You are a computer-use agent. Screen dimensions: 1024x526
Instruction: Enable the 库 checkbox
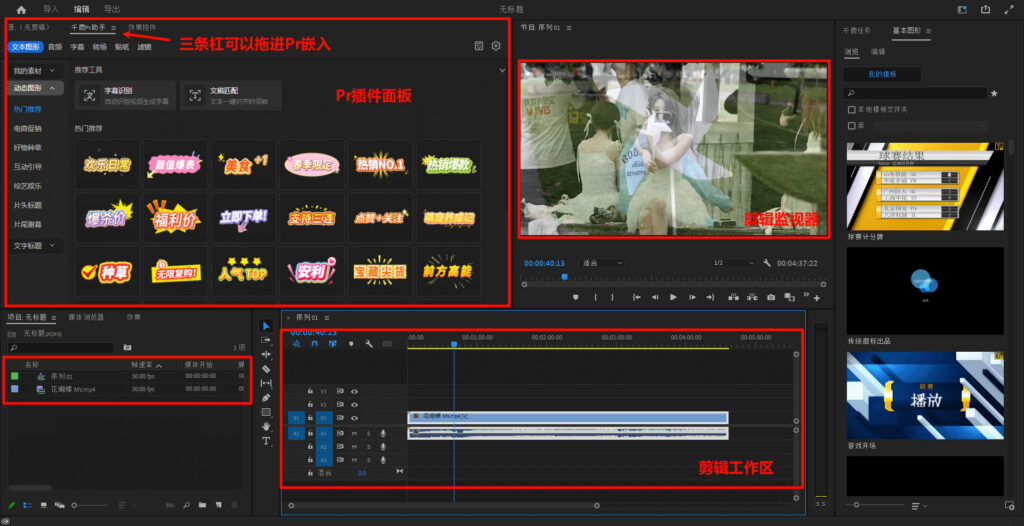click(851, 125)
